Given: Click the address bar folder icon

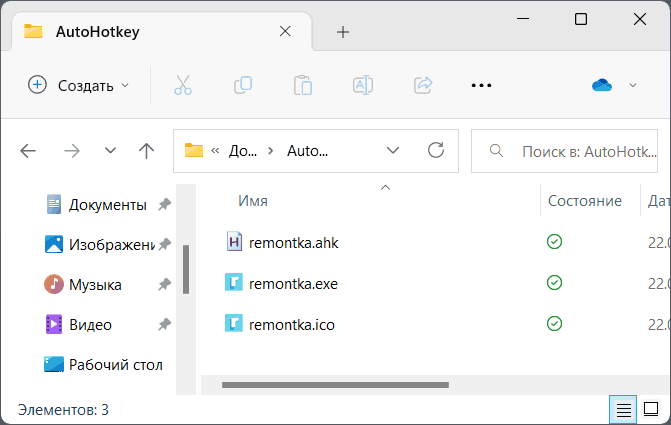Looking at the screenshot, I should click(194, 150).
